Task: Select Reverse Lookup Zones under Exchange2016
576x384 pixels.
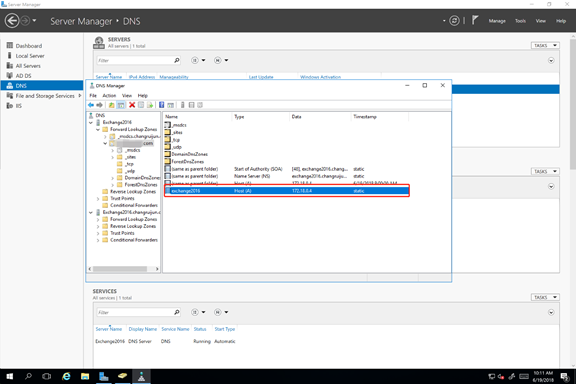Action: pyautogui.click(x=133, y=192)
